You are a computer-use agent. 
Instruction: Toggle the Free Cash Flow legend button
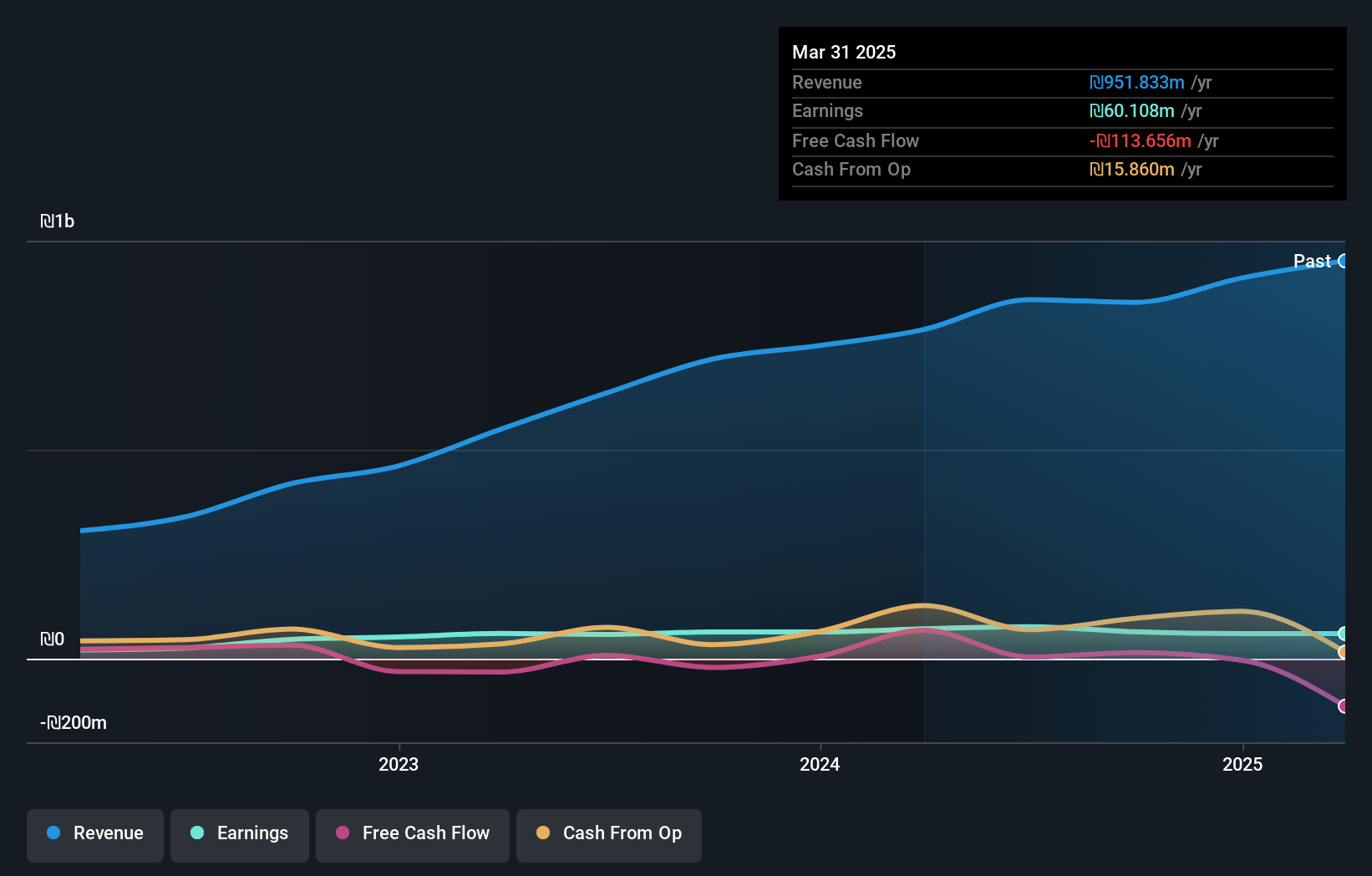pos(413,835)
